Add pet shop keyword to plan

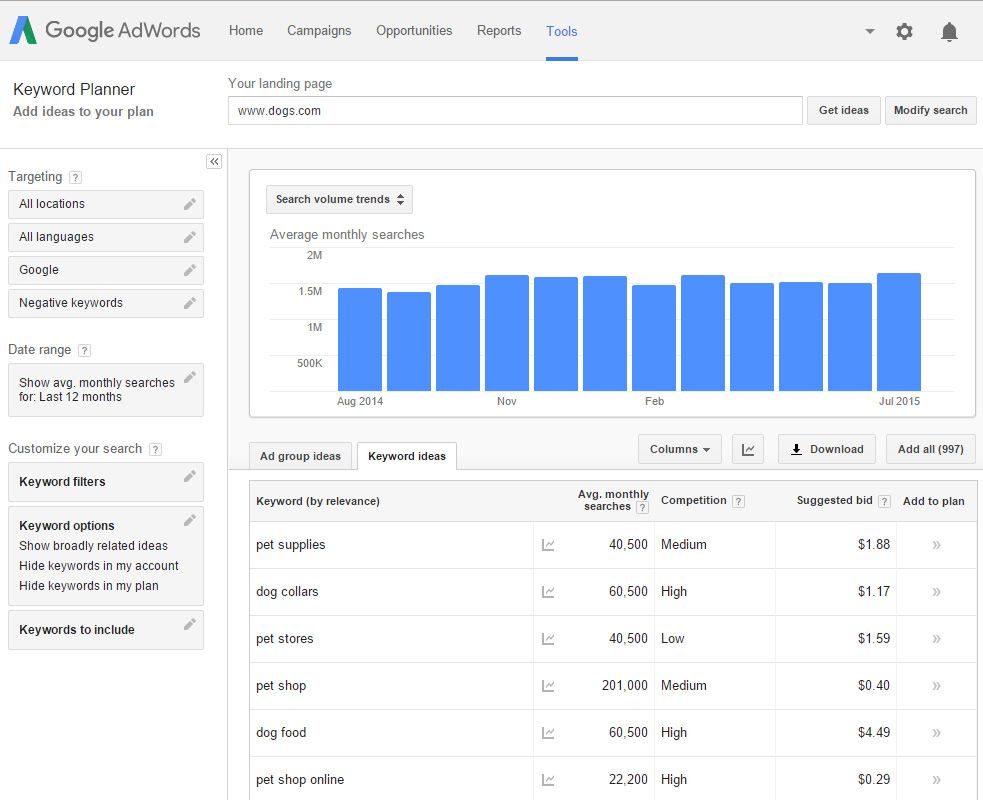pyautogui.click(x=936, y=686)
